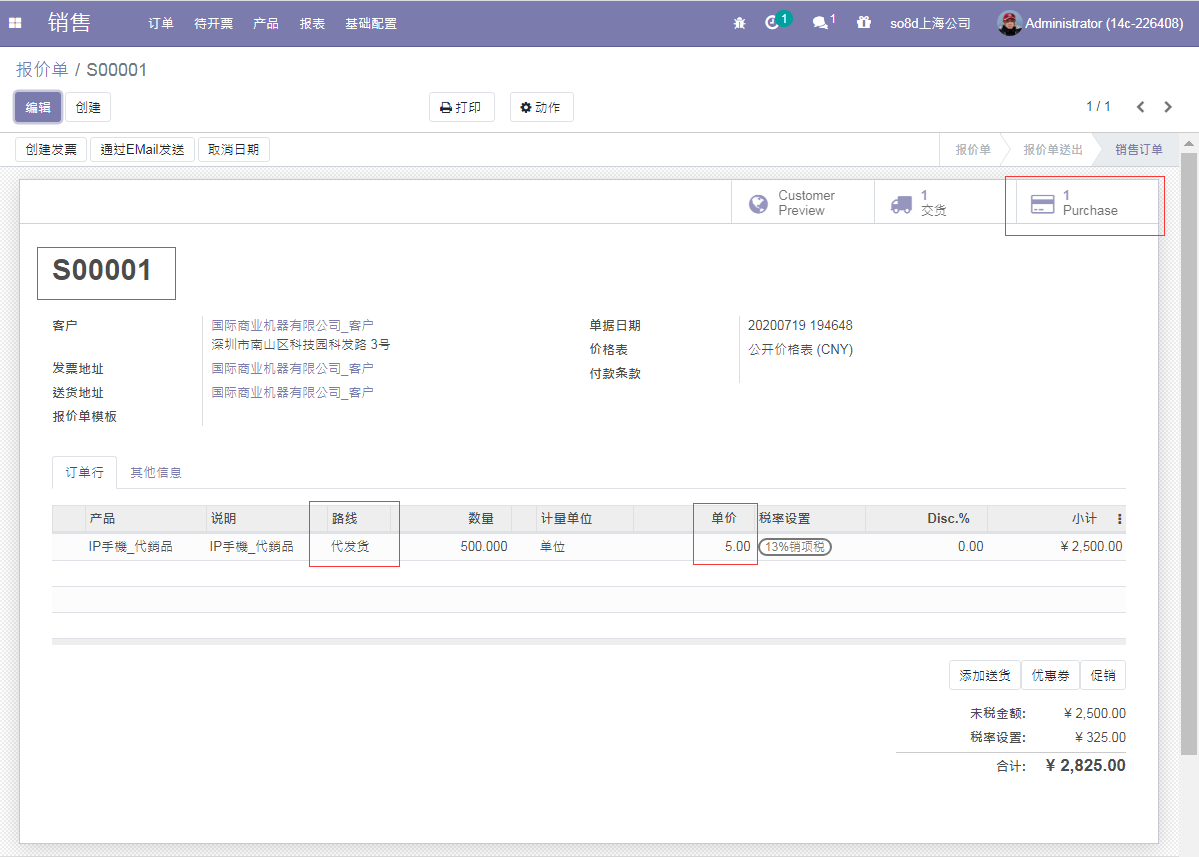
Task: Click the 编辑 edit button
Action: tap(38, 107)
